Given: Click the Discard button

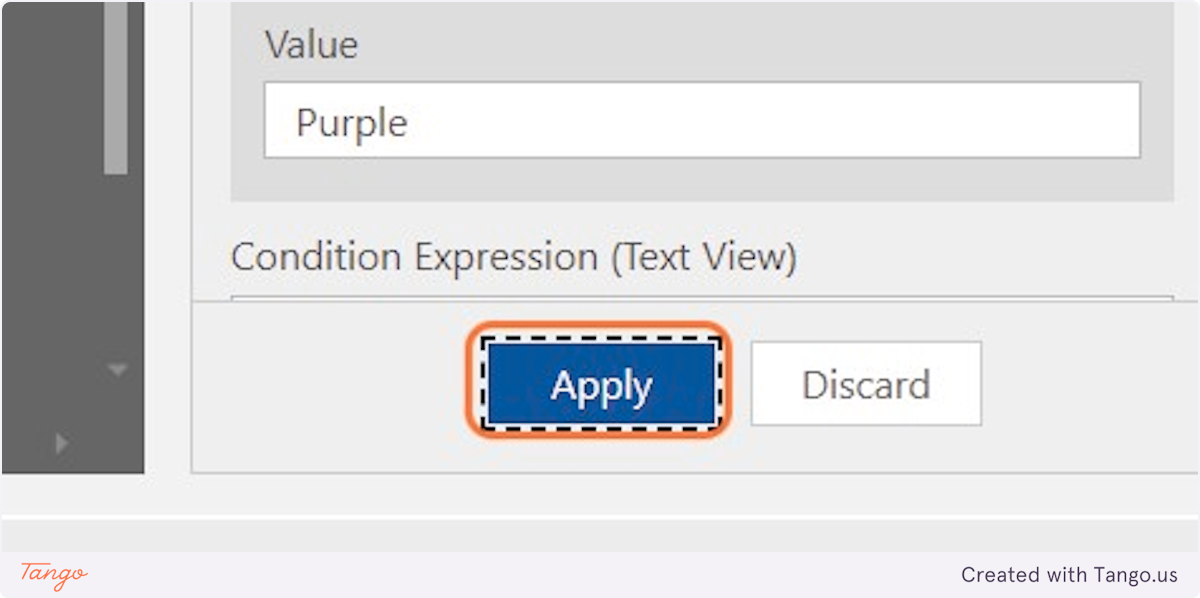Looking at the screenshot, I should pos(866,385).
